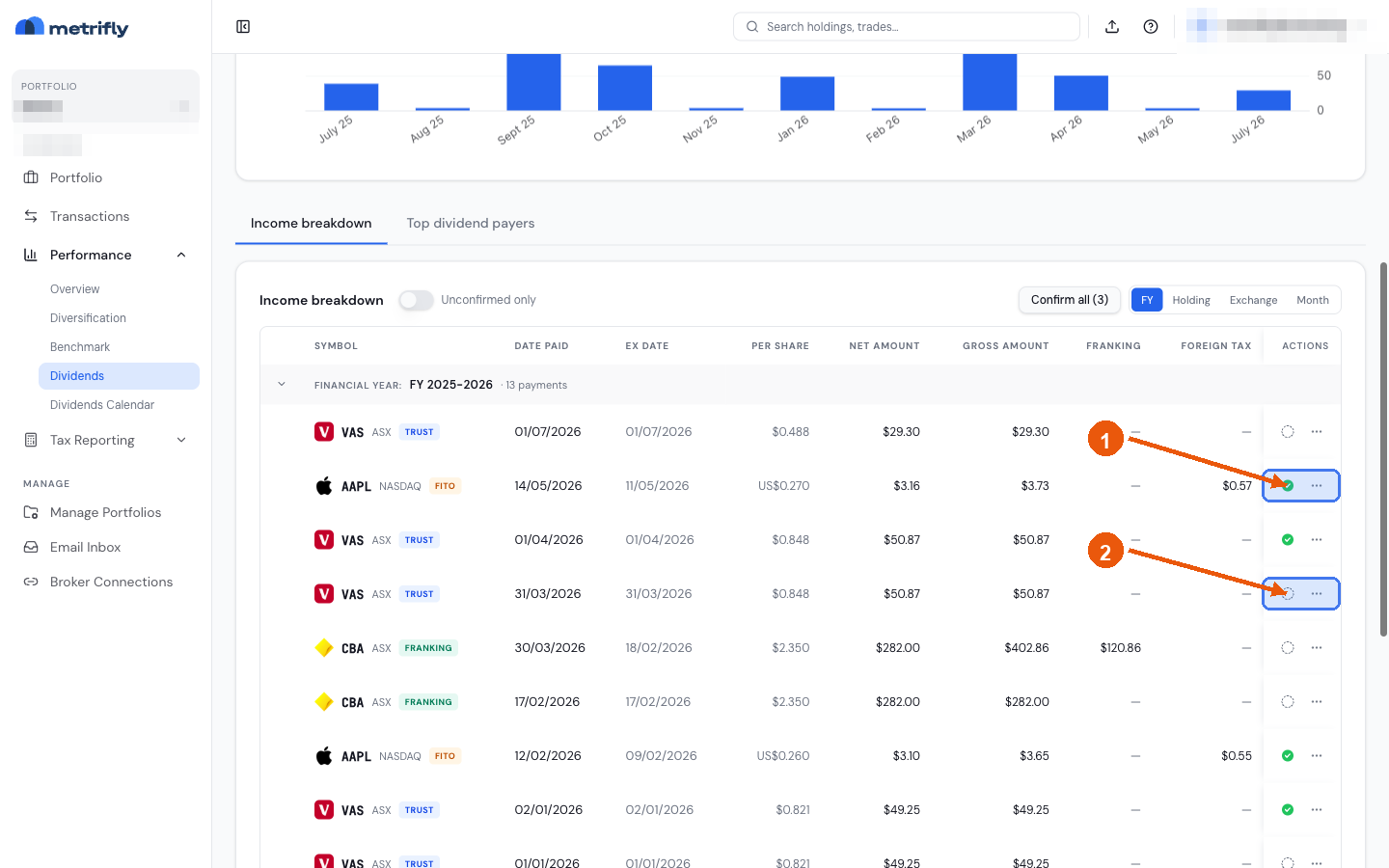Click the Apple logo in the 12/02/2026 row

click(324, 756)
